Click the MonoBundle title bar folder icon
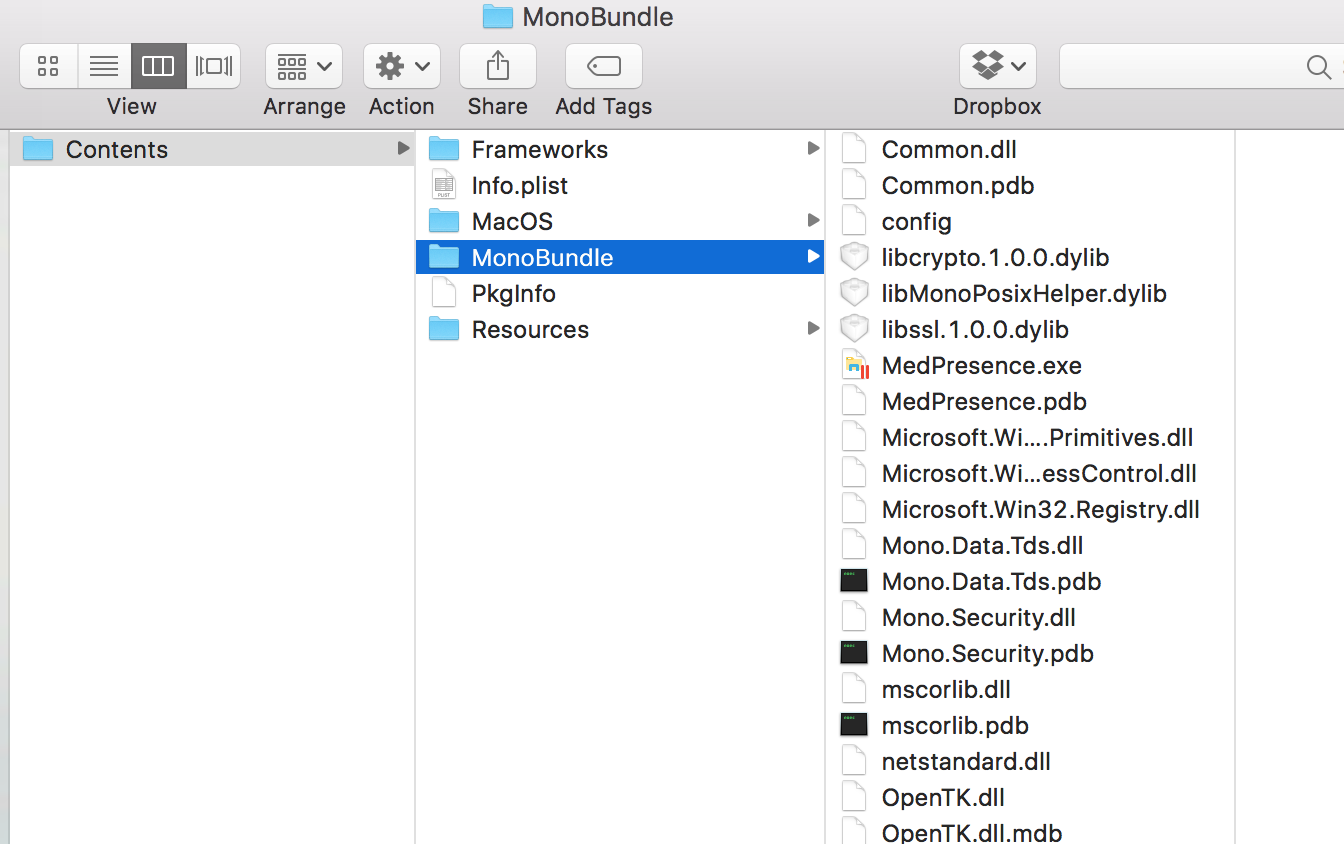This screenshot has width=1344, height=844. point(497,16)
